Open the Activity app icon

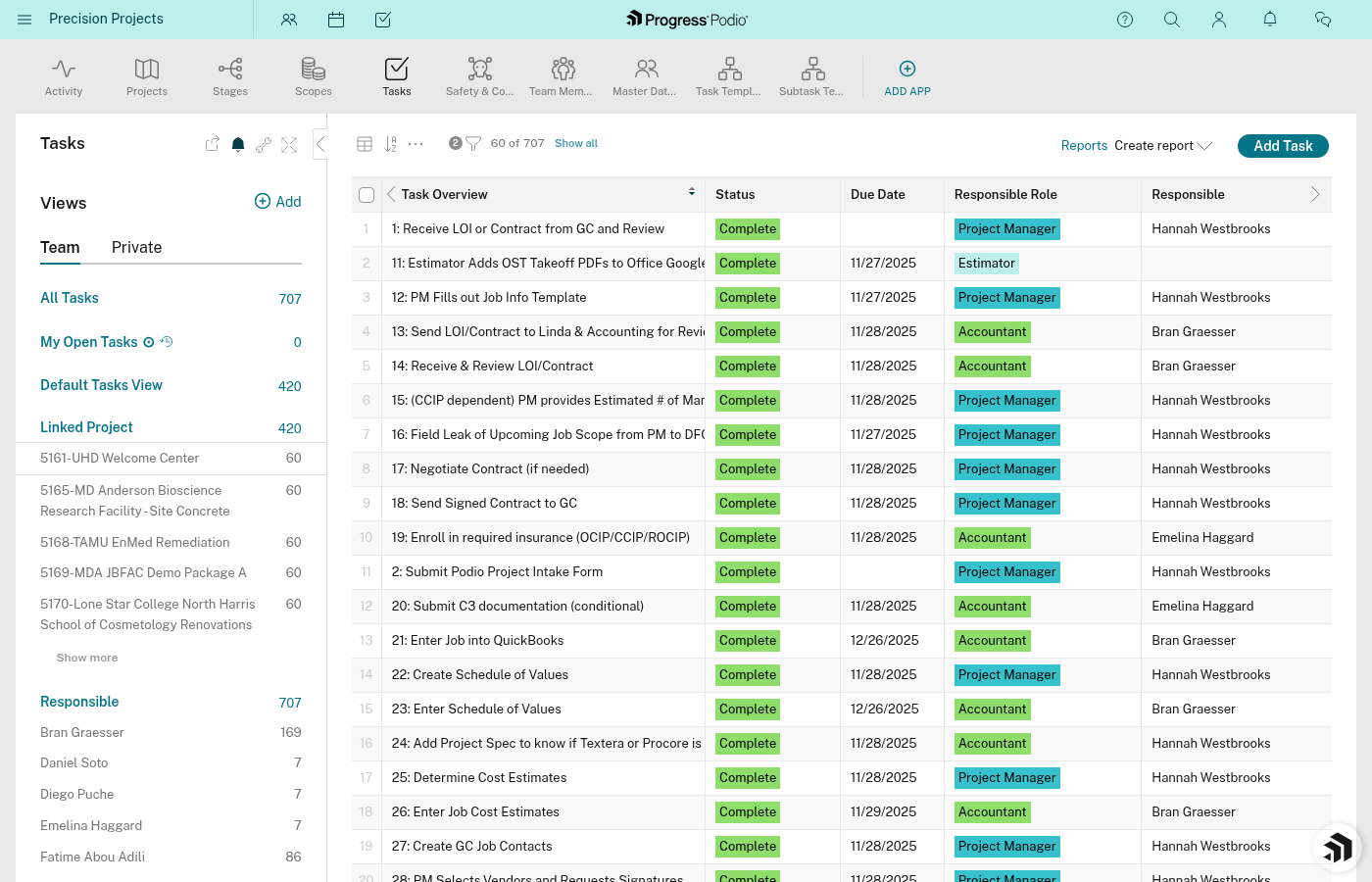(x=63, y=69)
